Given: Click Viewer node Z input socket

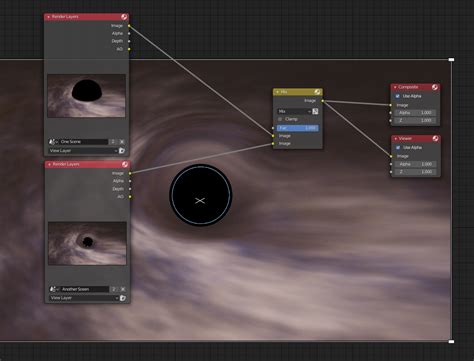Looking at the screenshot, I should [x=391, y=172].
